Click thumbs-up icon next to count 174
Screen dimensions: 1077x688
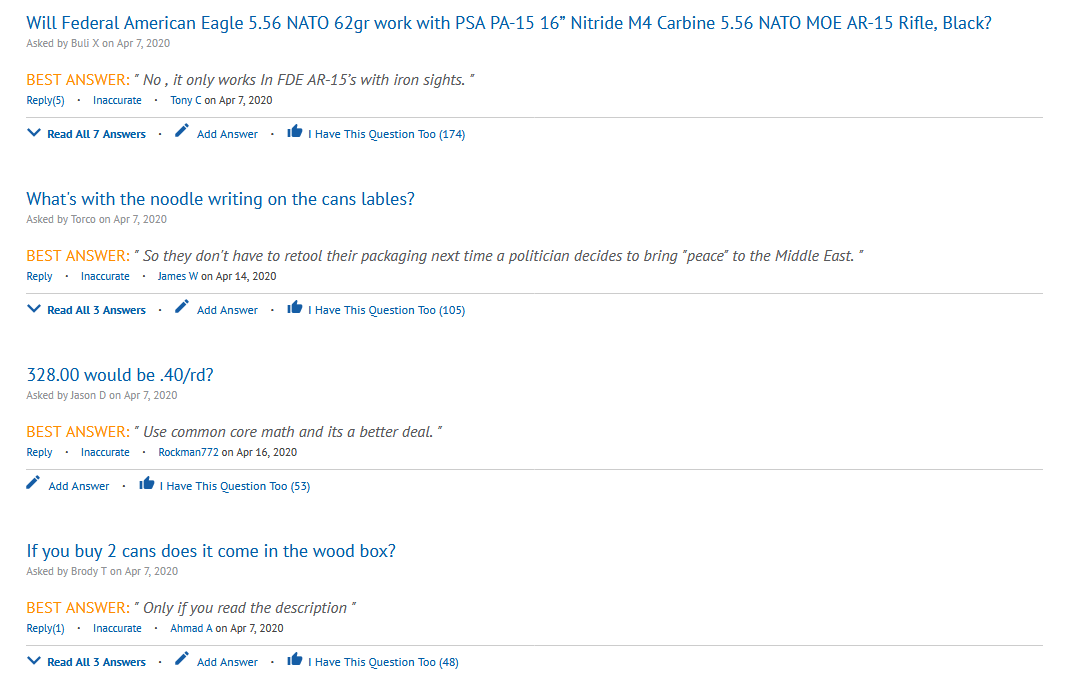point(295,131)
